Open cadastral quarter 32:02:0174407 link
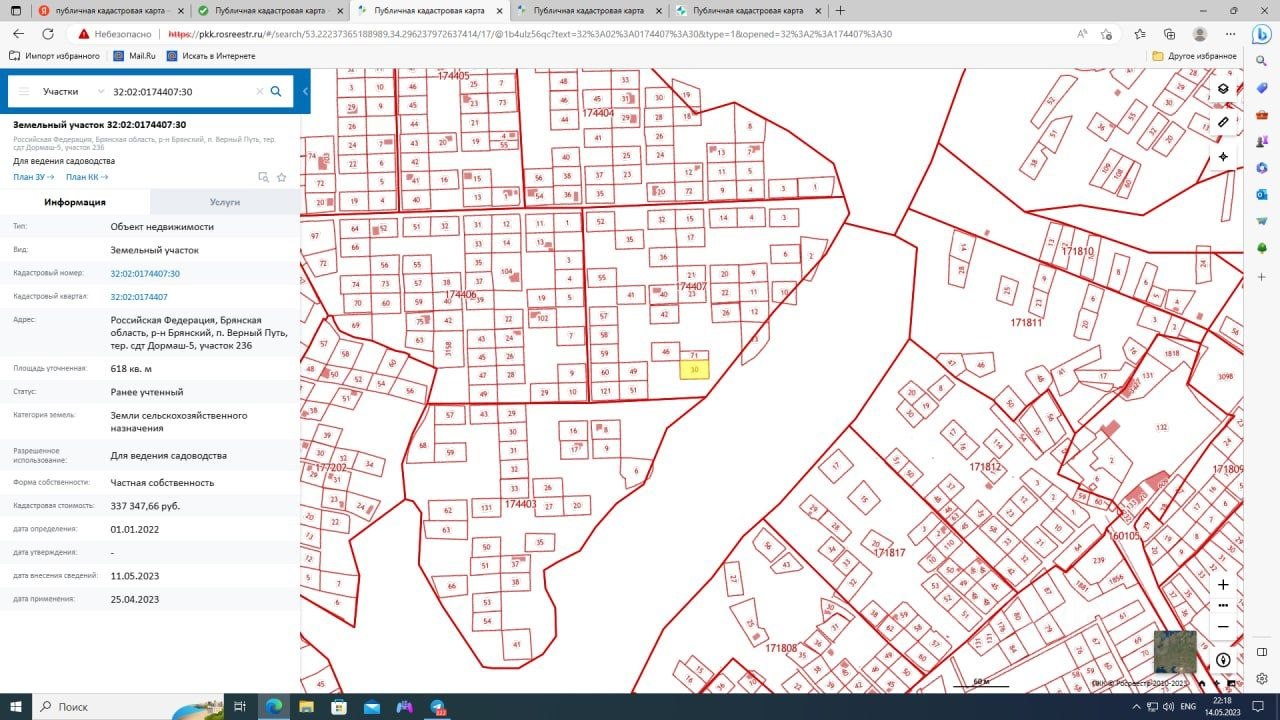The width and height of the screenshot is (1280, 720). point(139,297)
